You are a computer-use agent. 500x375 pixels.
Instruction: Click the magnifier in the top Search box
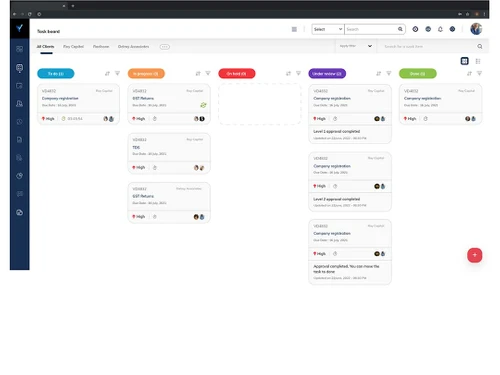[x=400, y=29]
